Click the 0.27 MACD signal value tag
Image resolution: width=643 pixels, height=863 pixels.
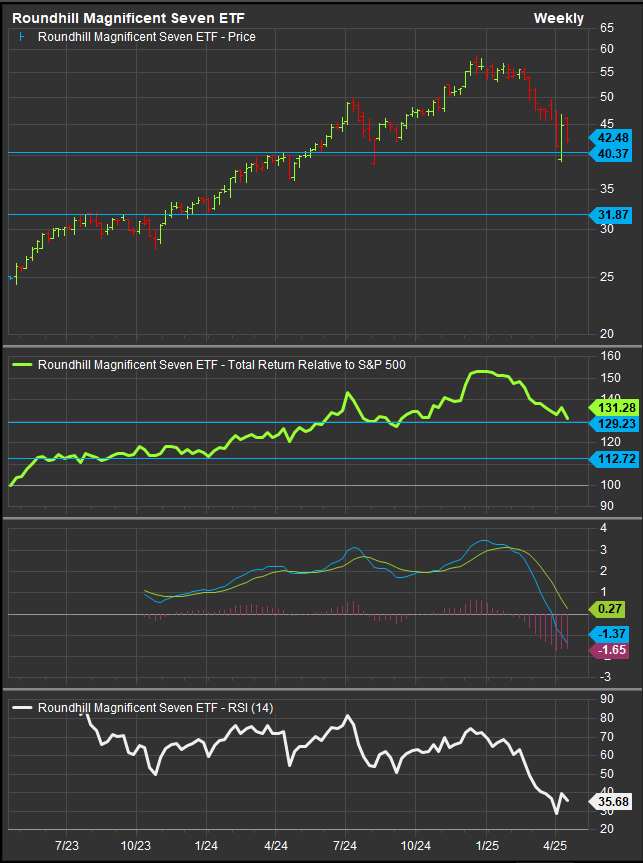[x=609, y=609]
